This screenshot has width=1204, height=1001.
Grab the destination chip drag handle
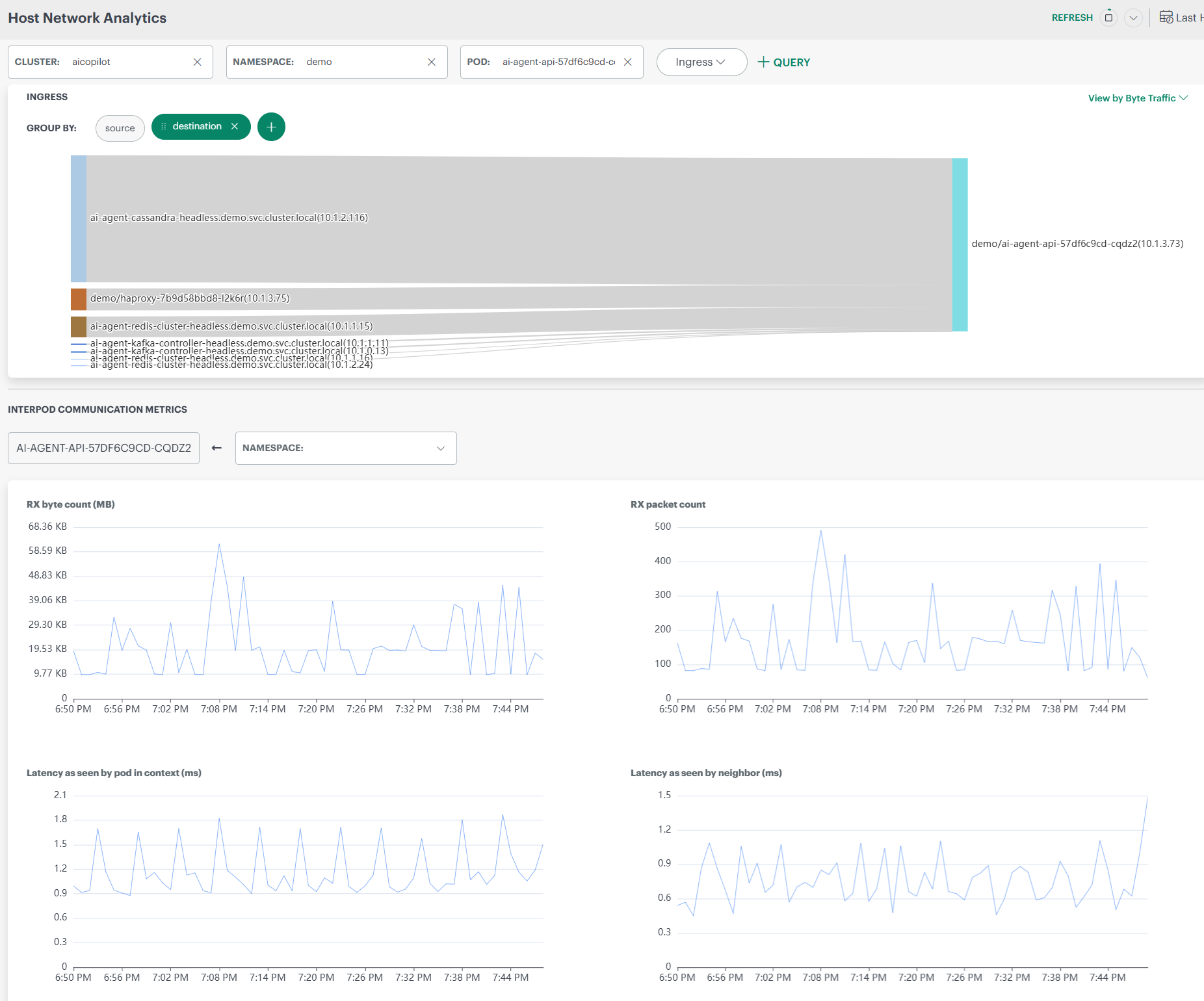(164, 127)
